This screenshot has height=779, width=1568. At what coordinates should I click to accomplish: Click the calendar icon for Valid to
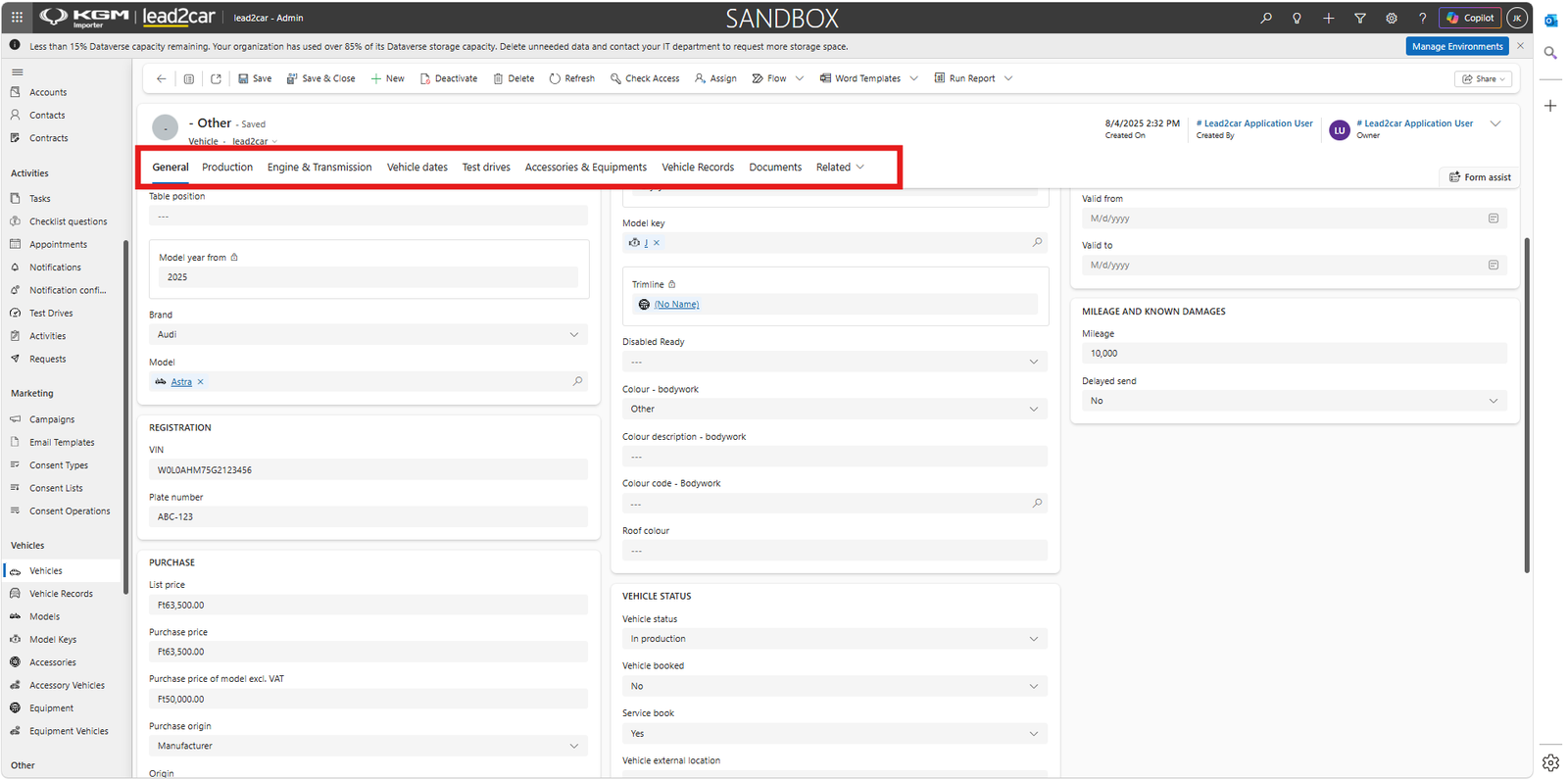click(x=1494, y=265)
